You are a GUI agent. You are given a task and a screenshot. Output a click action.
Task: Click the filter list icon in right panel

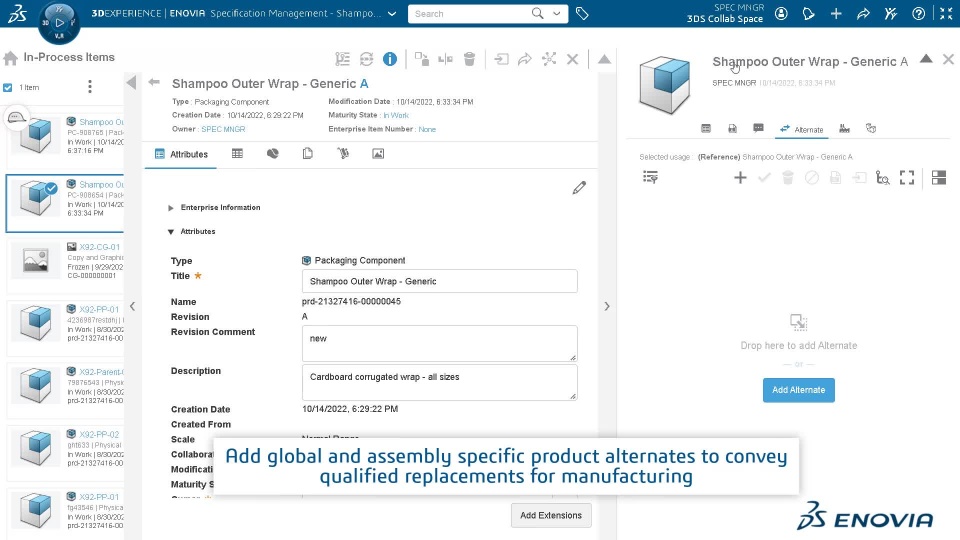(x=650, y=178)
